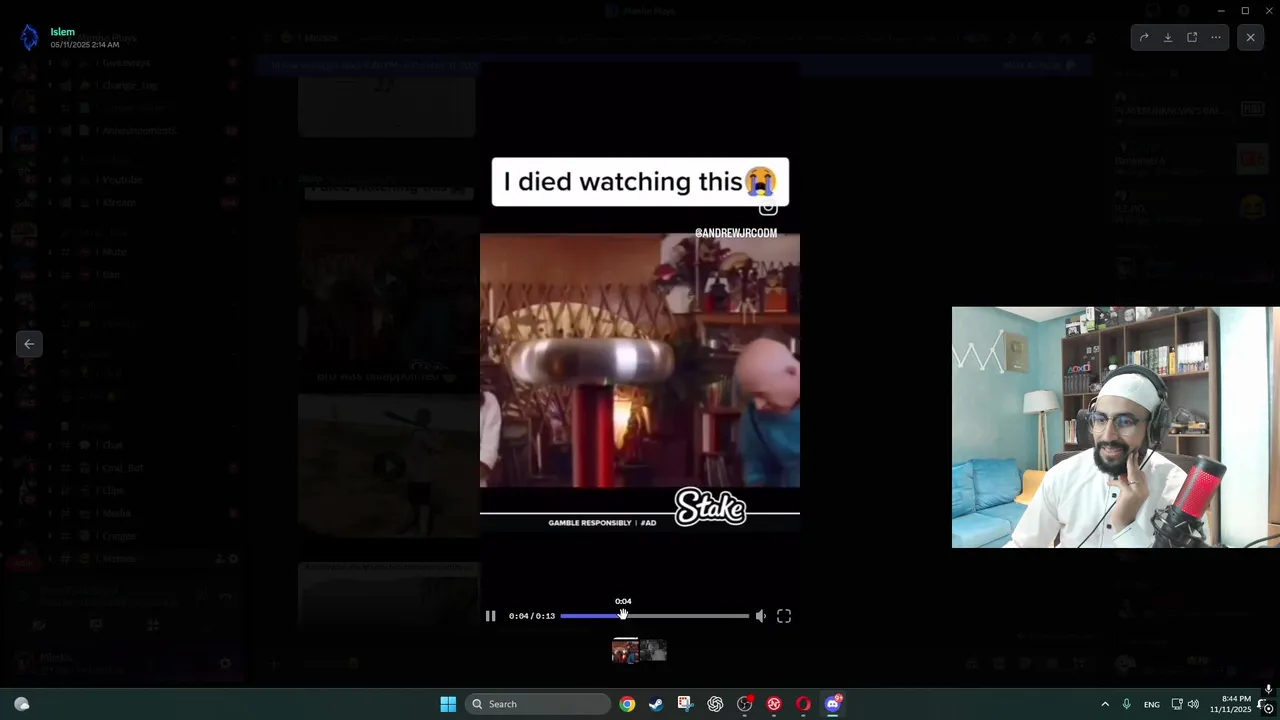Open OBS Studio from the taskbar
This screenshot has height=720, width=1280.
point(744,704)
